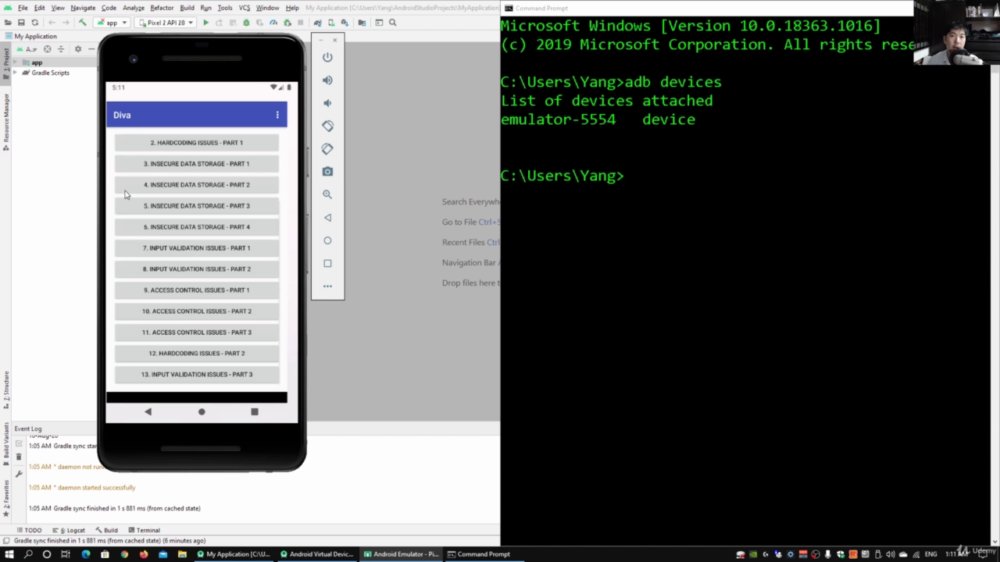Rotate the emulator right
The height and width of the screenshot is (562, 1000).
[x=327, y=149]
